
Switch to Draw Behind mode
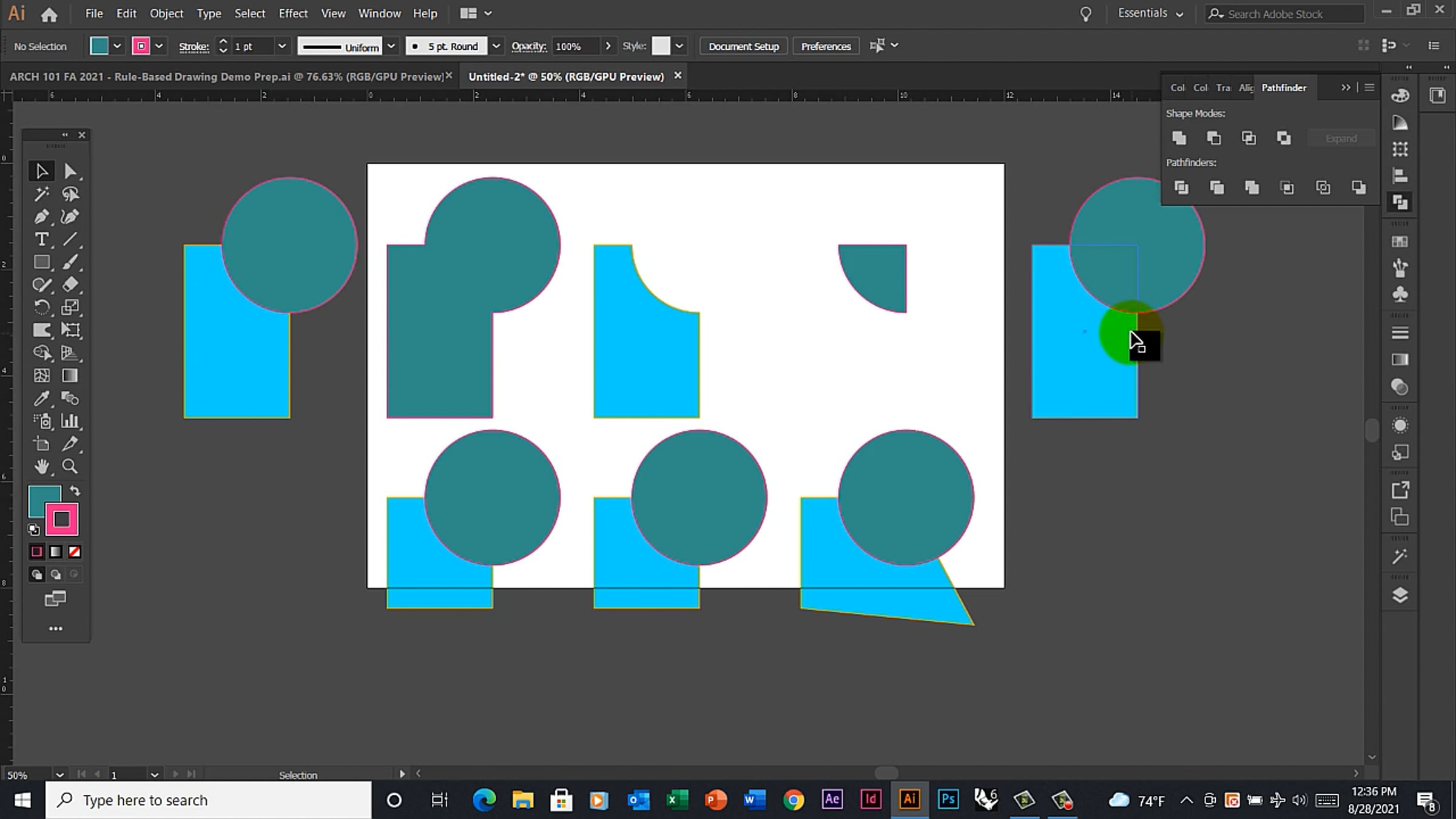56,574
